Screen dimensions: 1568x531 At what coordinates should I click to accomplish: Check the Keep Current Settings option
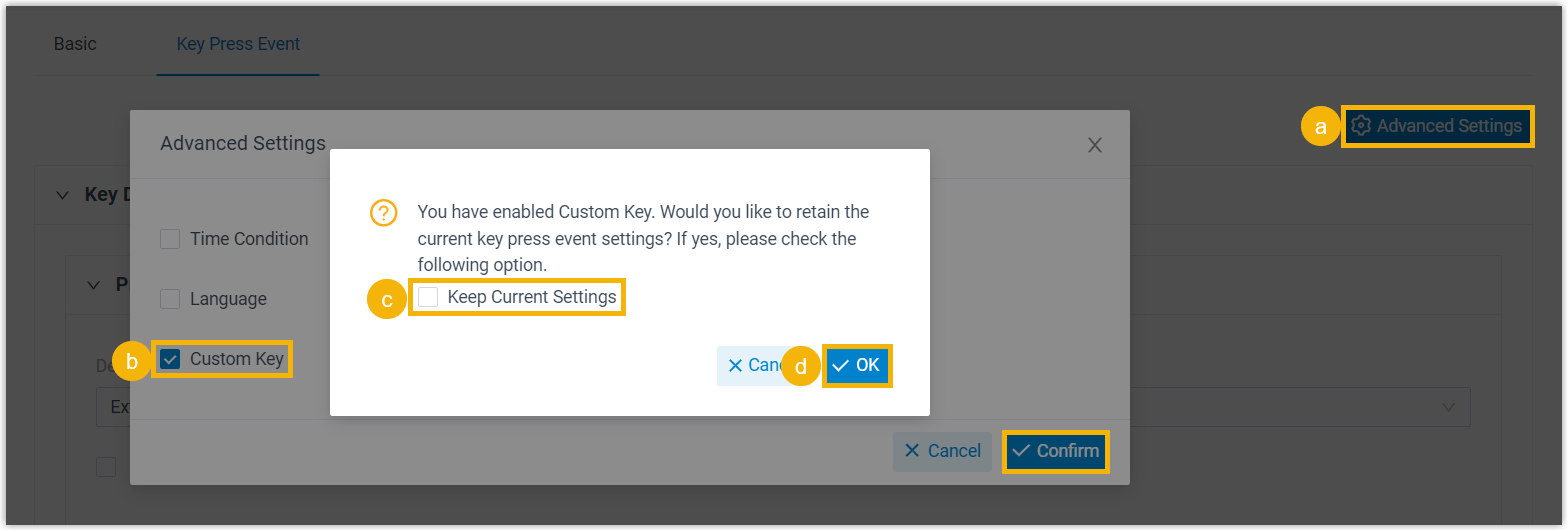click(429, 297)
